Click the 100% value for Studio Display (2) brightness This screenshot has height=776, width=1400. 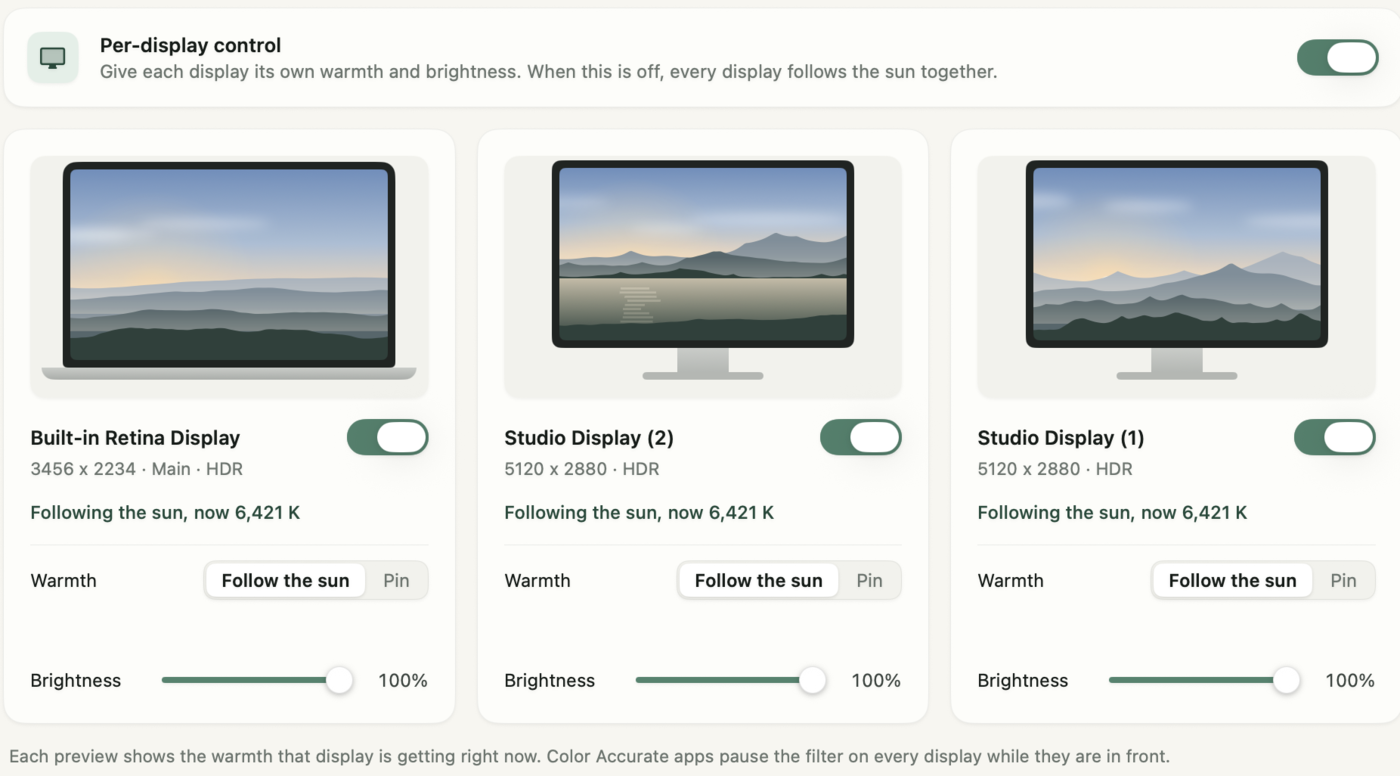coord(876,681)
